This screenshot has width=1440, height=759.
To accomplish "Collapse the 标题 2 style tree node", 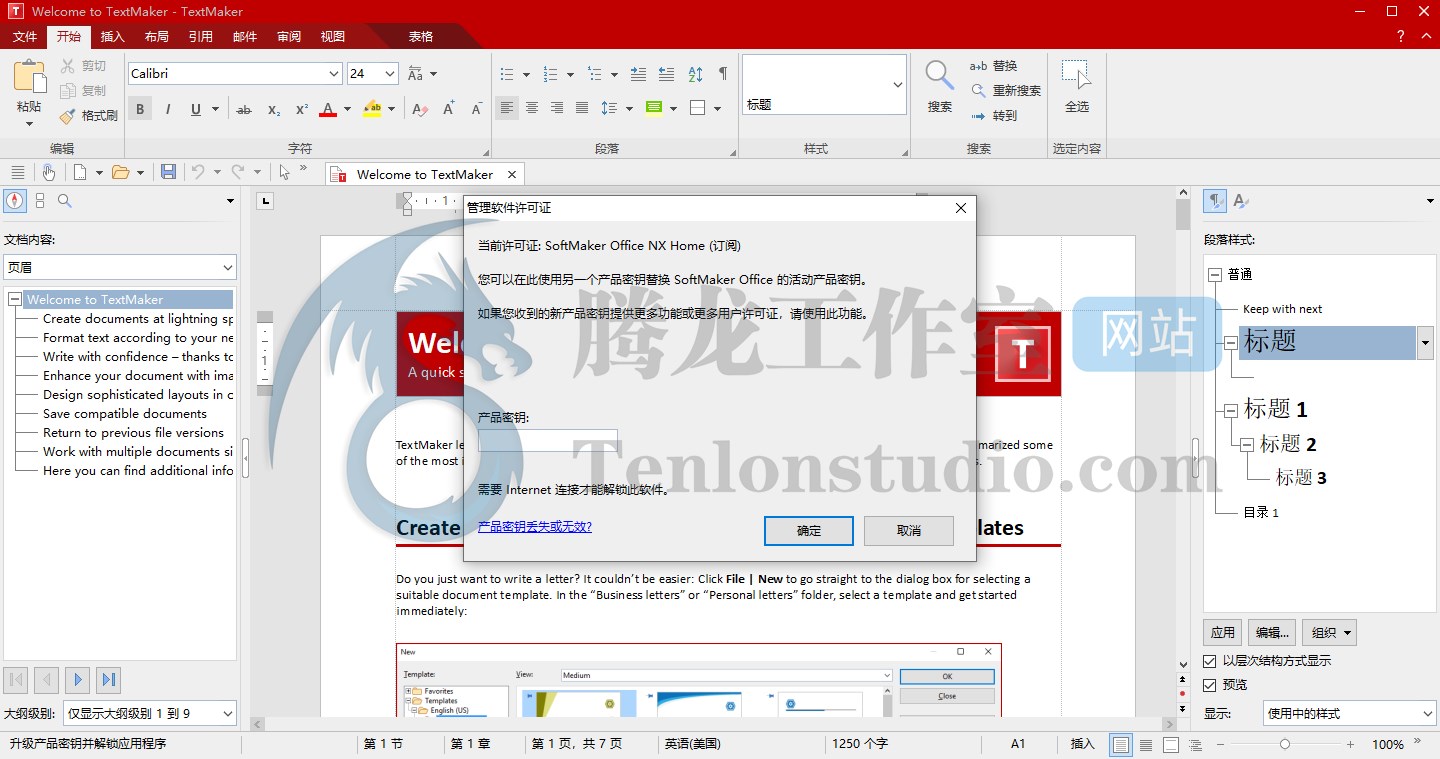I will [x=1246, y=444].
